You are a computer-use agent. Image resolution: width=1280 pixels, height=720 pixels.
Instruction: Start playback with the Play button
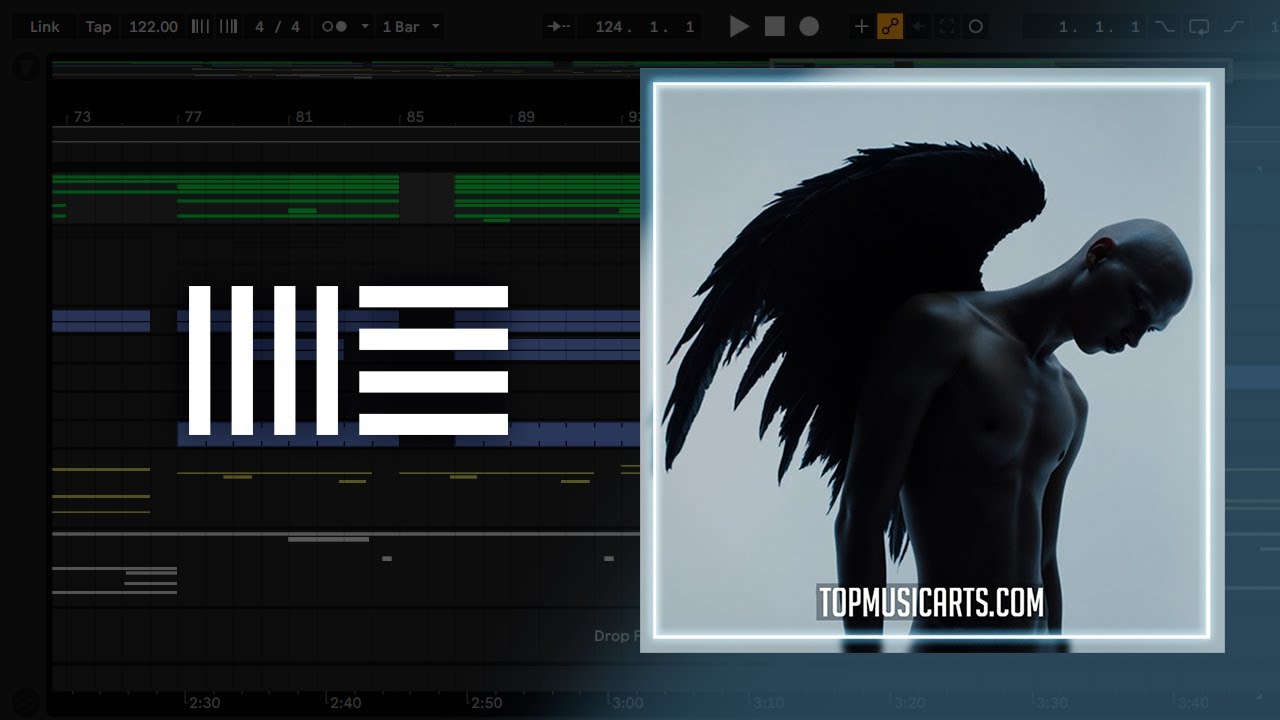[739, 27]
